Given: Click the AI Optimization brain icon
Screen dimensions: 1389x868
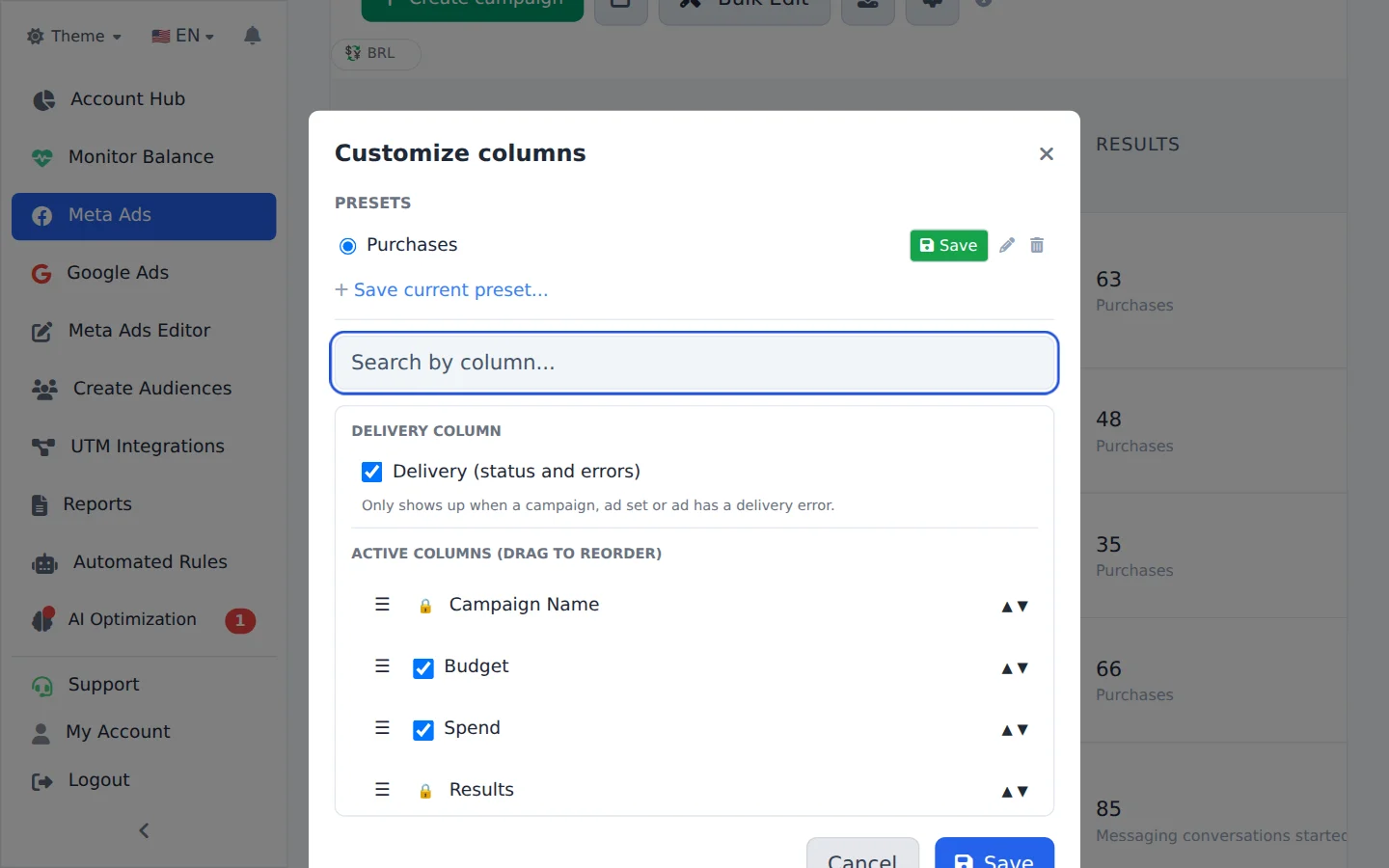Looking at the screenshot, I should [x=42, y=620].
